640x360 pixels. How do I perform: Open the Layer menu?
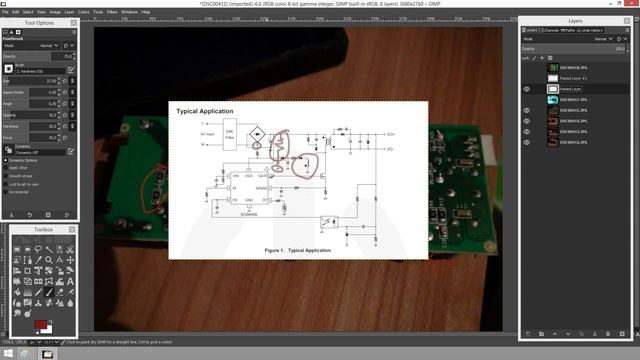click(69, 12)
